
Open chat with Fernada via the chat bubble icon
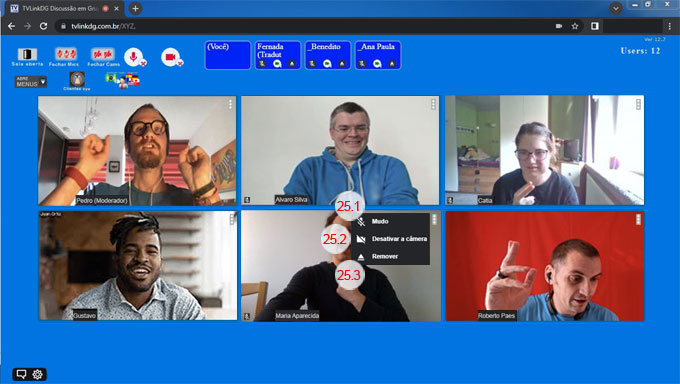pyautogui.click(x=277, y=64)
